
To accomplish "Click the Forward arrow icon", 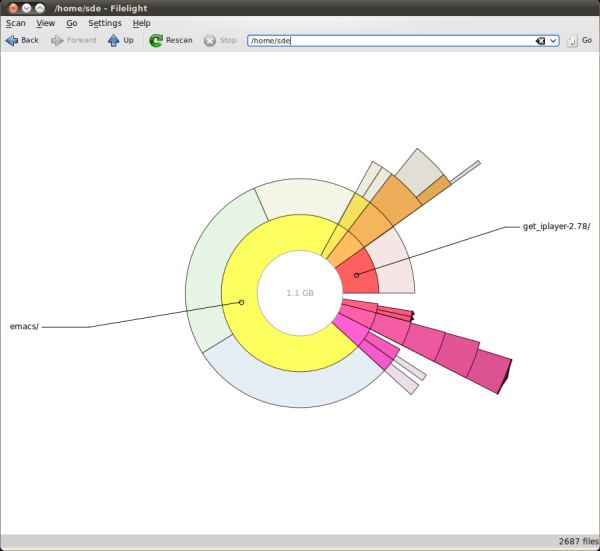I will (58, 41).
